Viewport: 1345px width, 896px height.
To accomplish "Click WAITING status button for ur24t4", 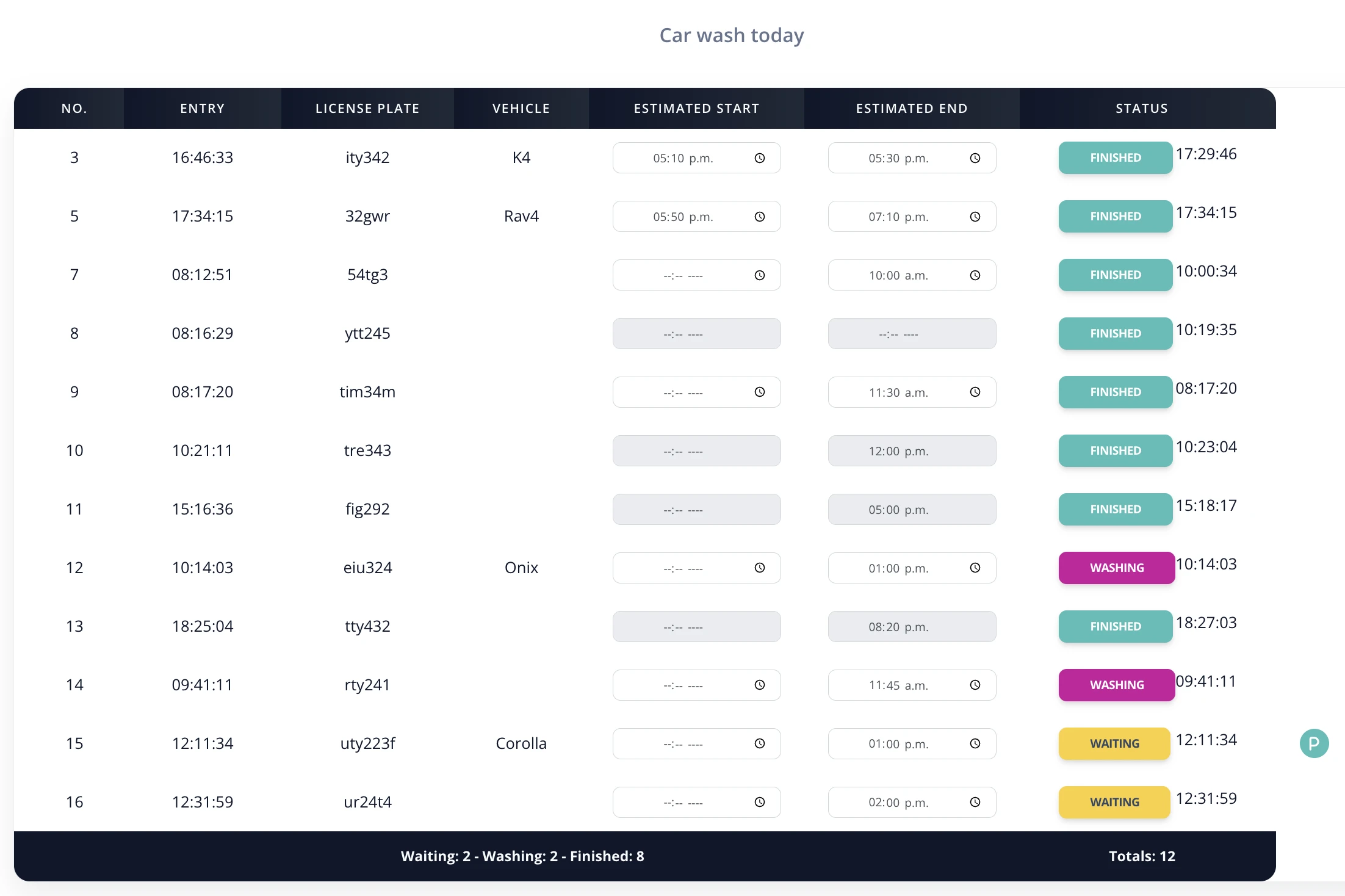I will tap(1114, 802).
